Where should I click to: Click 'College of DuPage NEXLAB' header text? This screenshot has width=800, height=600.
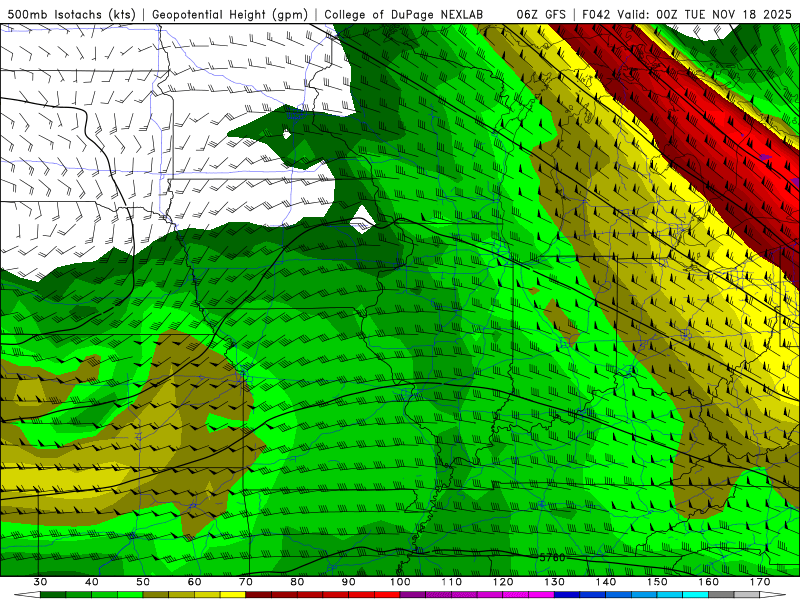click(404, 15)
